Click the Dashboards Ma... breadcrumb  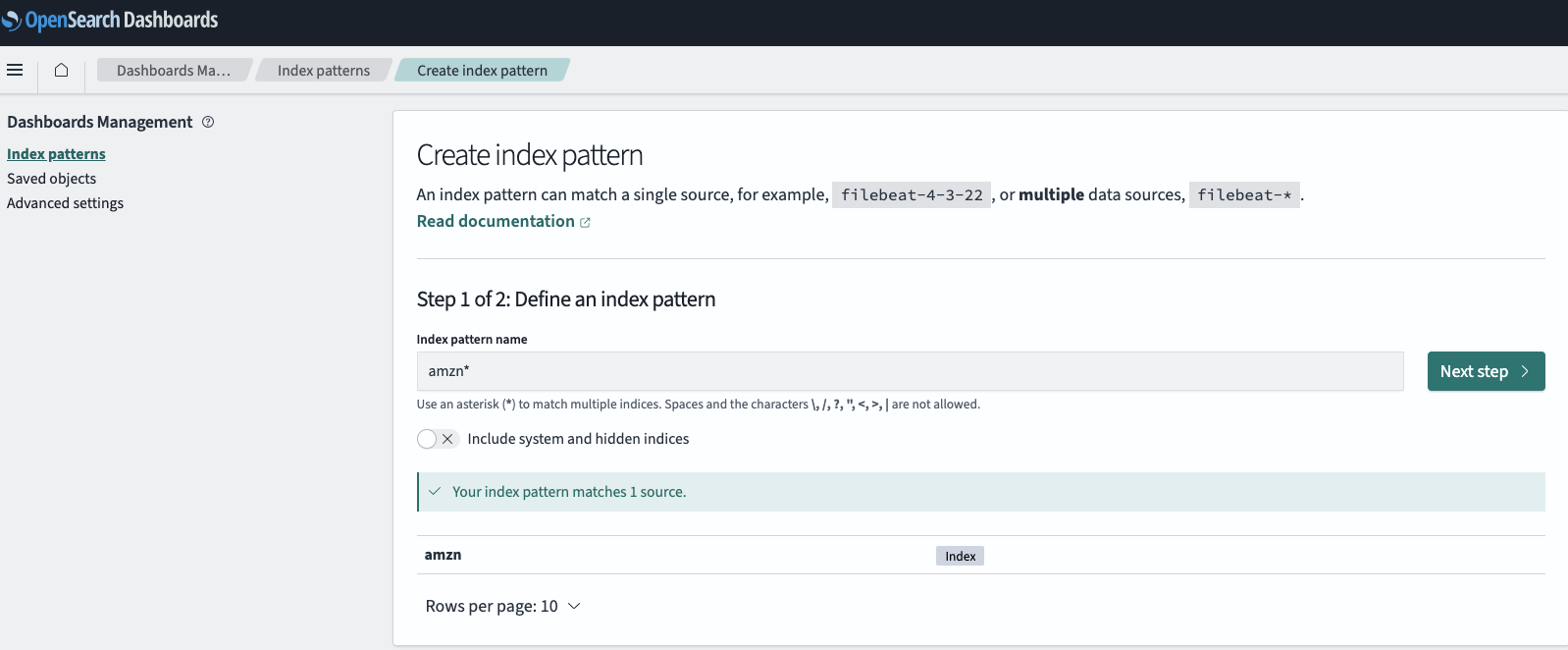pyautogui.click(x=174, y=71)
